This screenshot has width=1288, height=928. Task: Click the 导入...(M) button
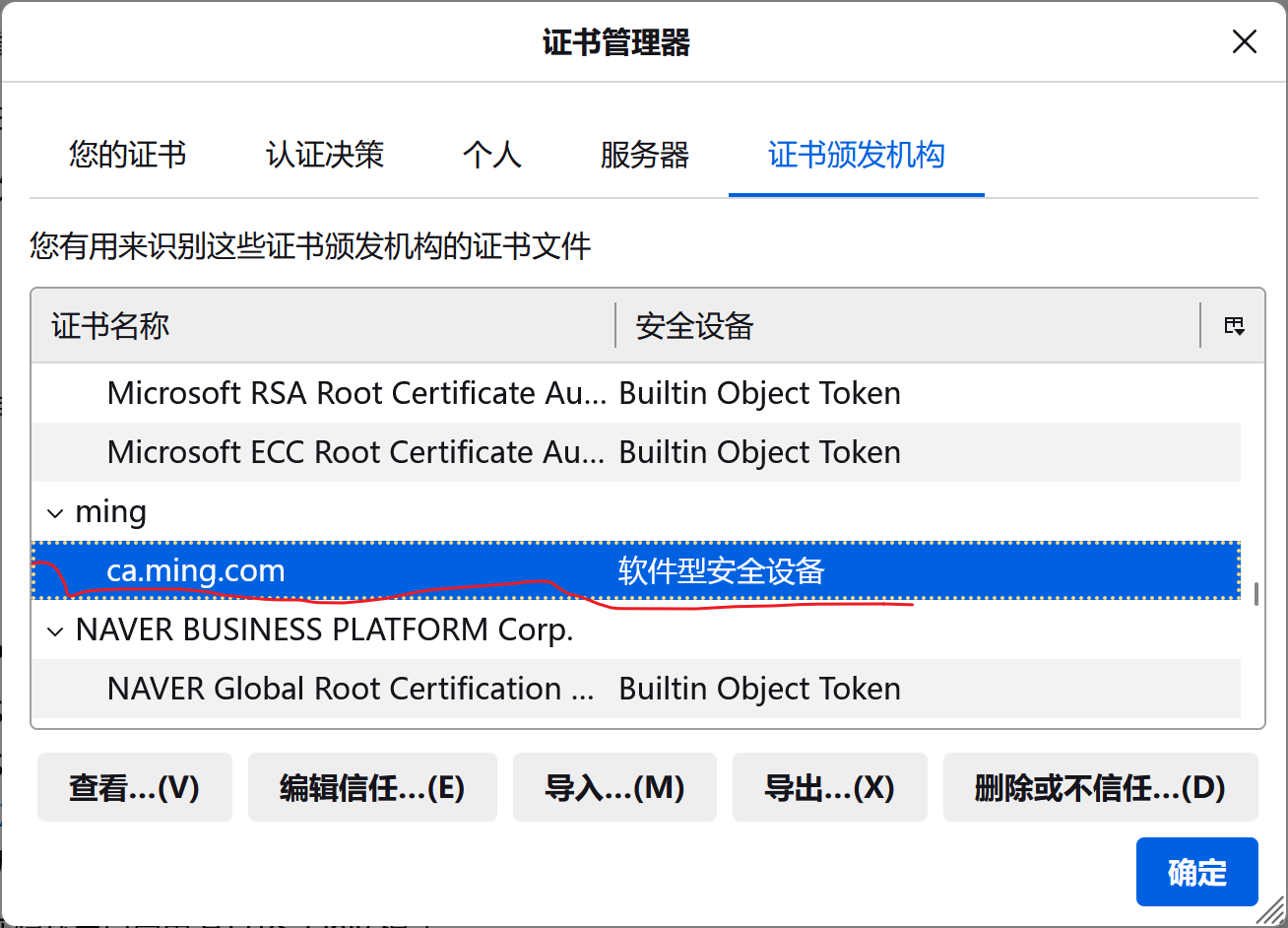coord(613,787)
